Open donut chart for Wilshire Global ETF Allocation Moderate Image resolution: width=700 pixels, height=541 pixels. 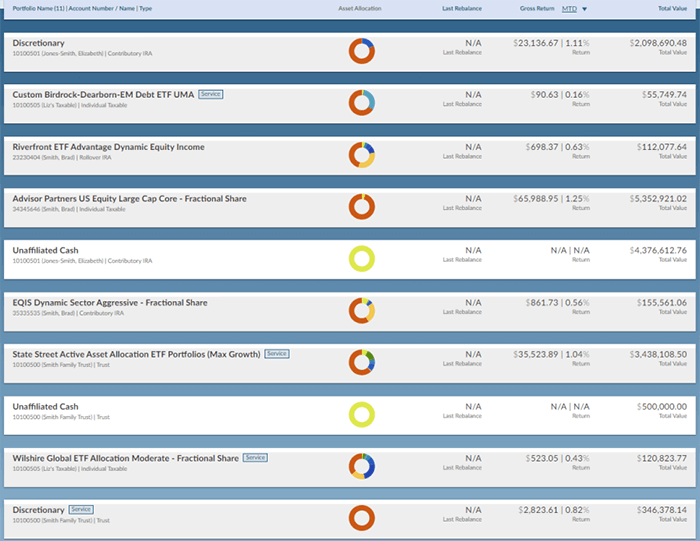point(362,466)
